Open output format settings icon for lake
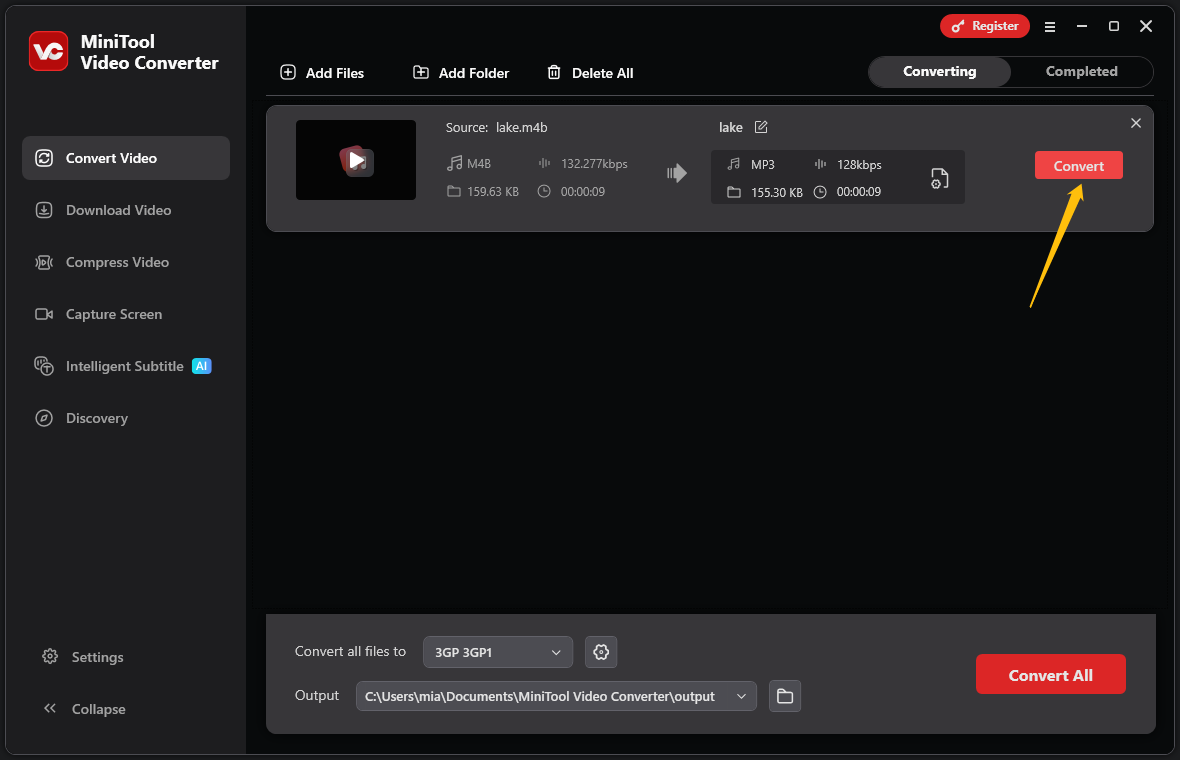 point(939,178)
